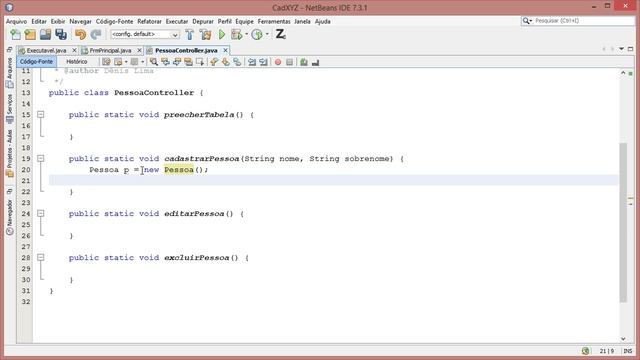Viewport: 640px width, 360px height.
Task: Open the config default combo box
Action: click(145, 34)
